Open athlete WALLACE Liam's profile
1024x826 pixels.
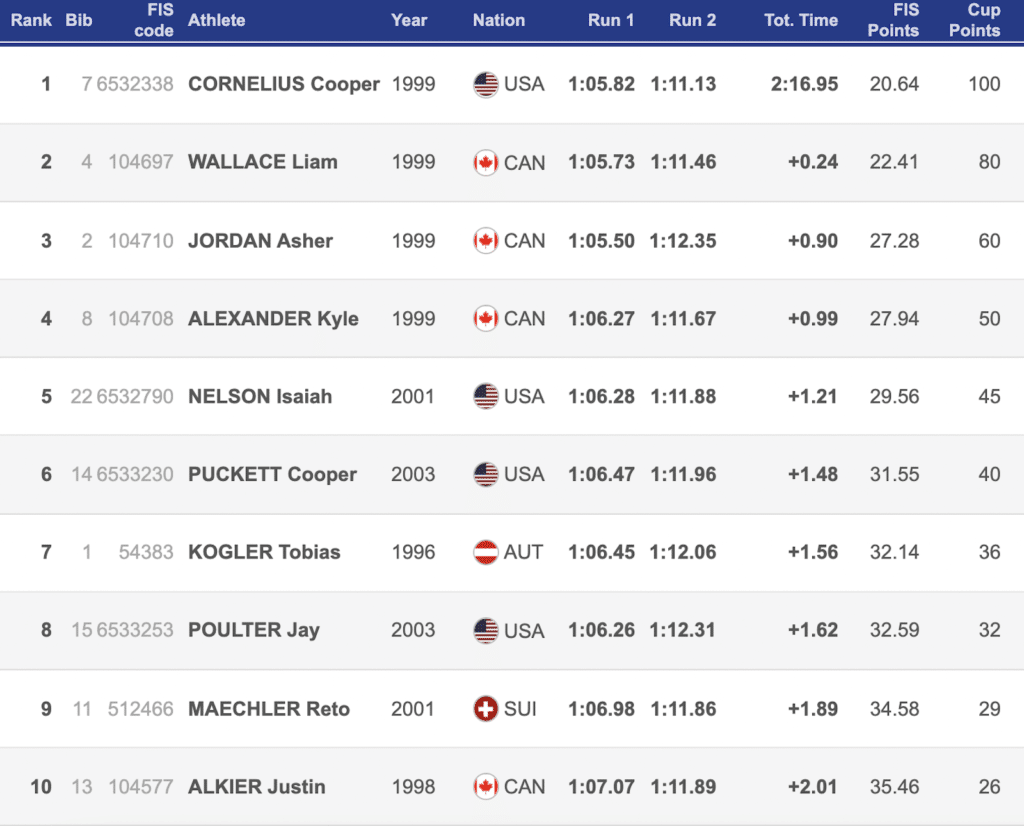pyautogui.click(x=263, y=162)
